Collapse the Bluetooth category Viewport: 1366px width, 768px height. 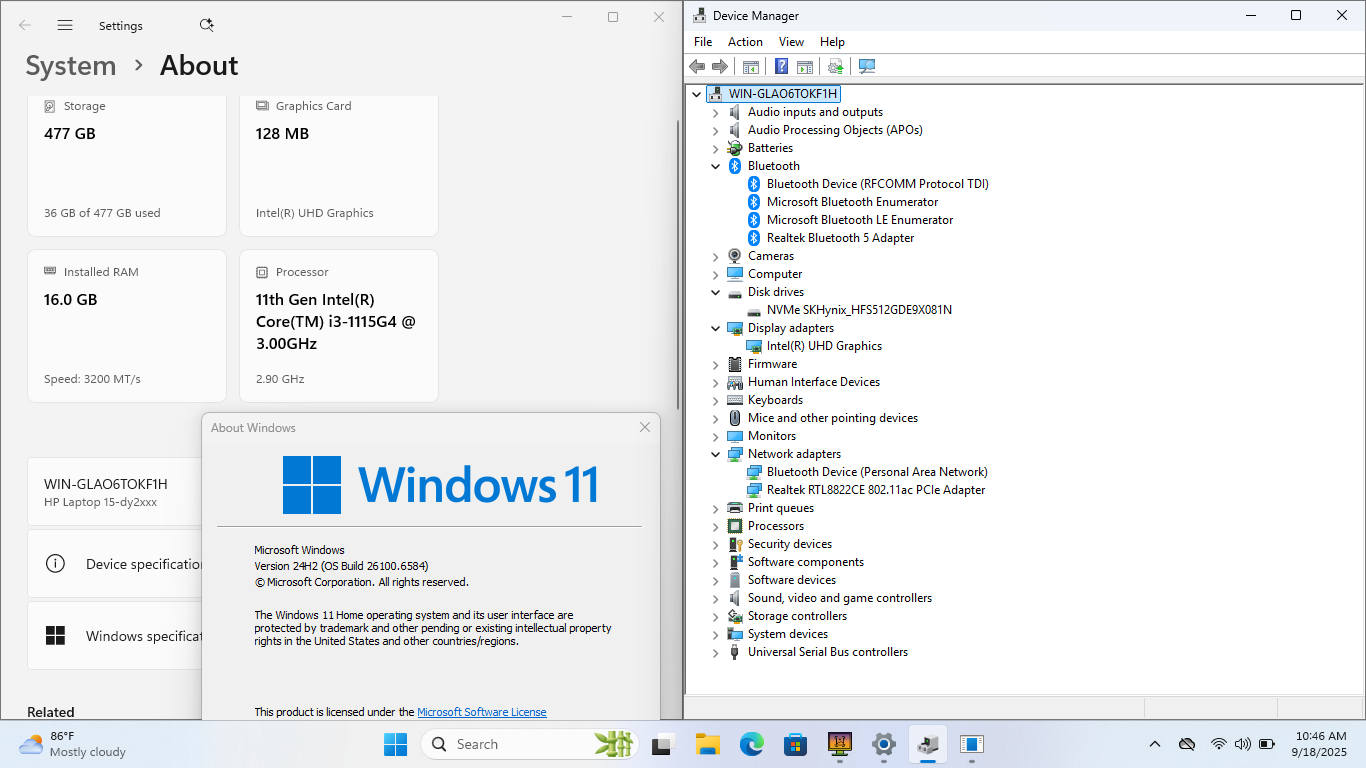[715, 166]
